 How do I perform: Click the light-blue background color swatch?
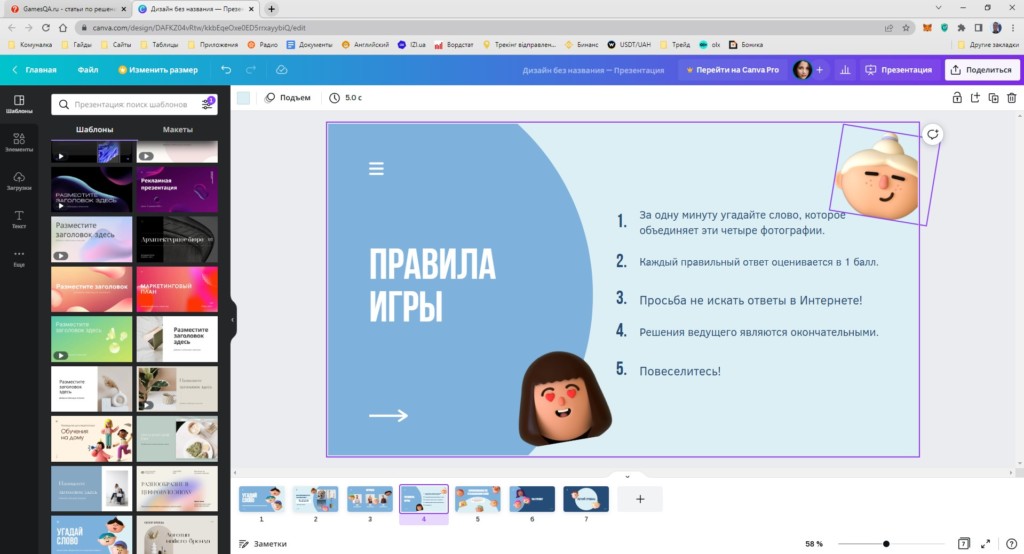[244, 98]
